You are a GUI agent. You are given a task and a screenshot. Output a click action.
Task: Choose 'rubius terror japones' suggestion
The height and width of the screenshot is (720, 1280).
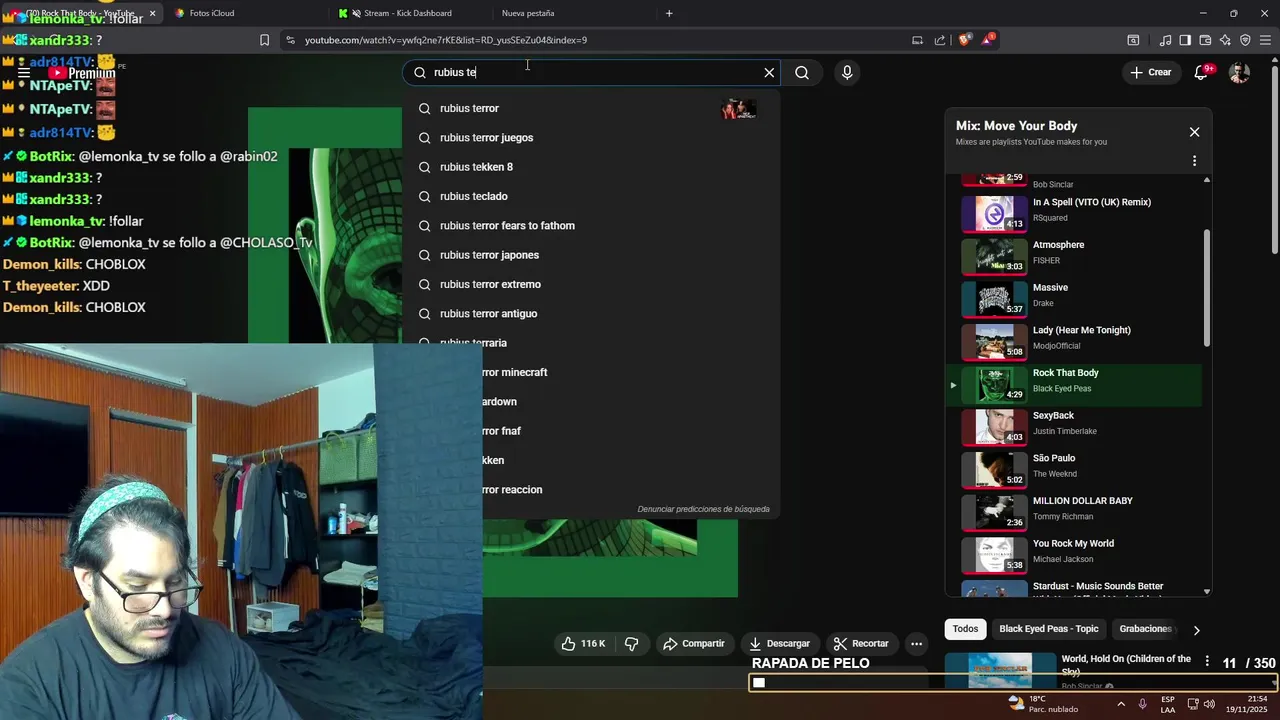pos(590,255)
